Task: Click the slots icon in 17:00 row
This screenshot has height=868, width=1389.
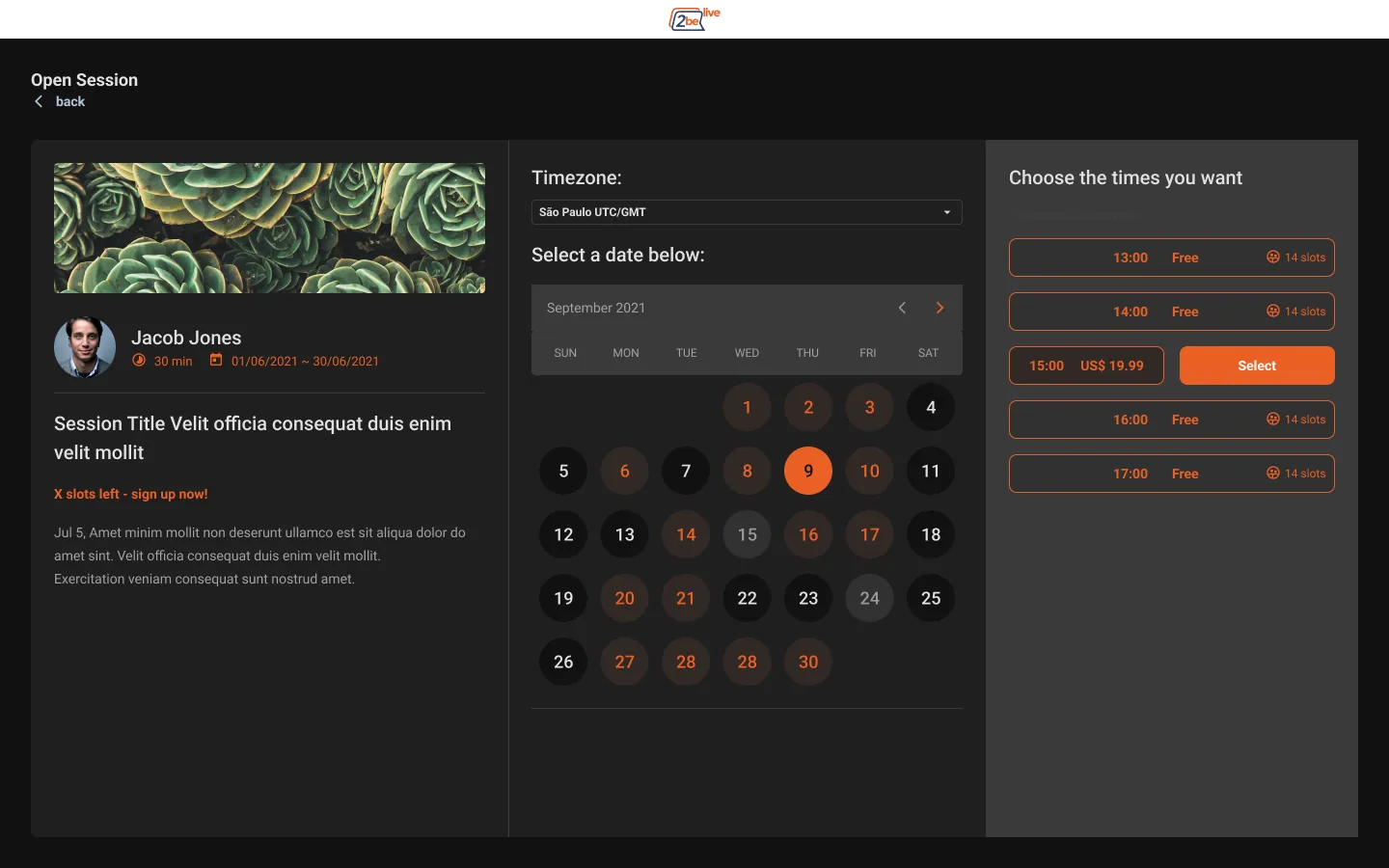Action: [x=1273, y=473]
